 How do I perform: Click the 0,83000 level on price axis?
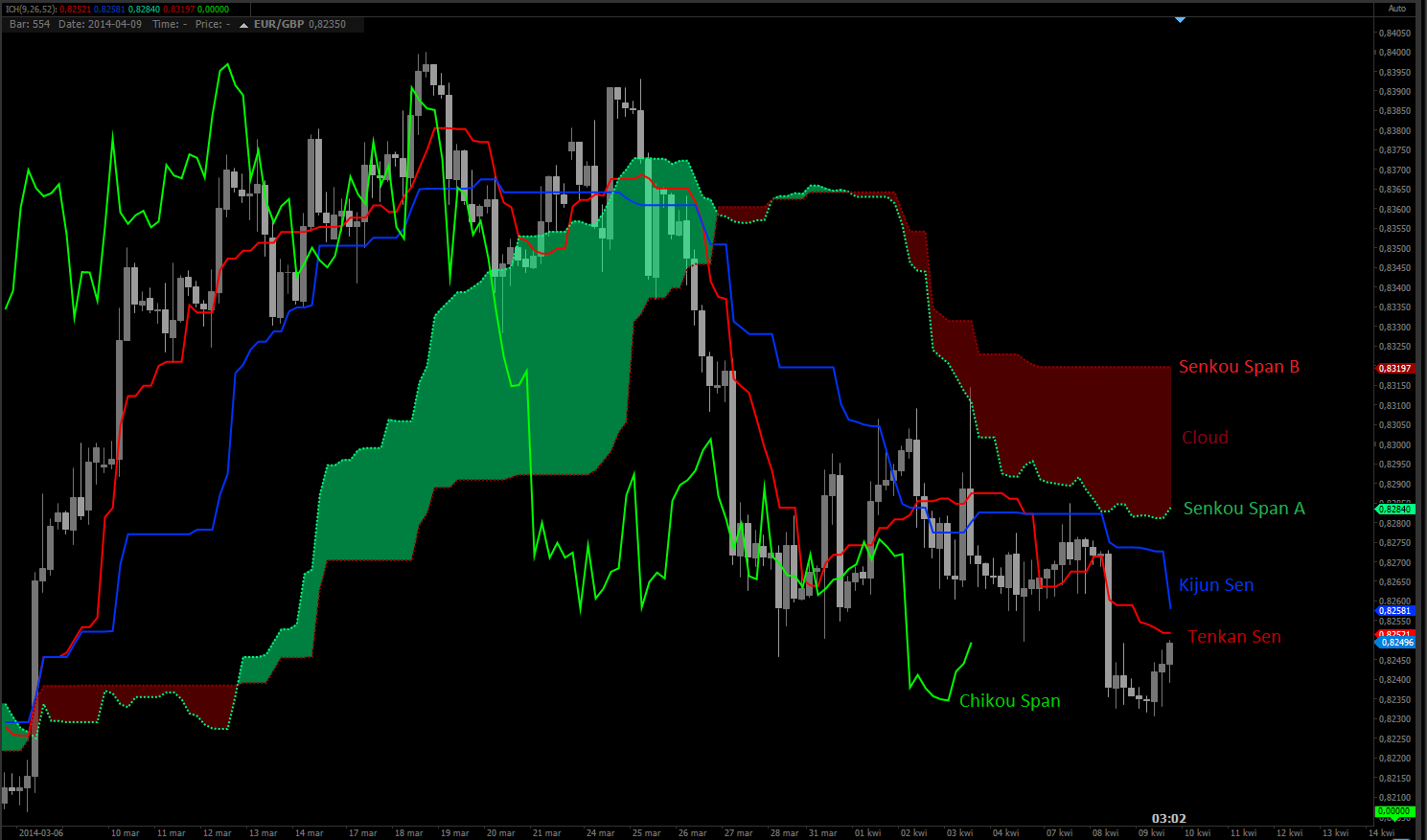tap(1394, 445)
